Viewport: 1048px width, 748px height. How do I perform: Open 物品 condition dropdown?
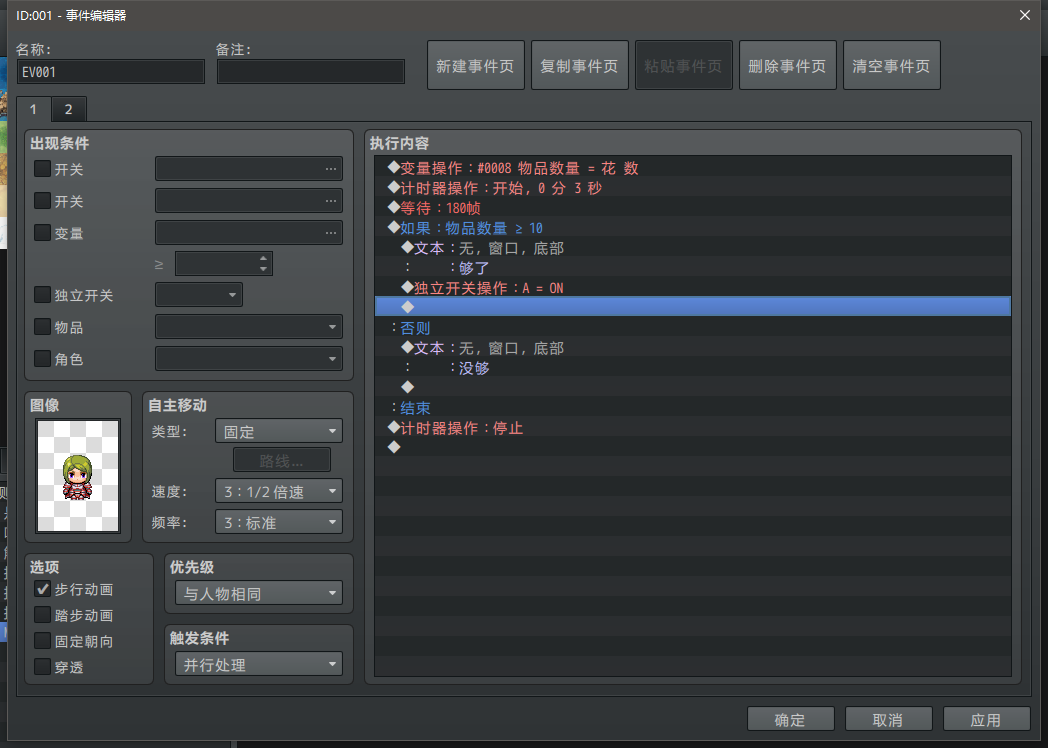249,327
